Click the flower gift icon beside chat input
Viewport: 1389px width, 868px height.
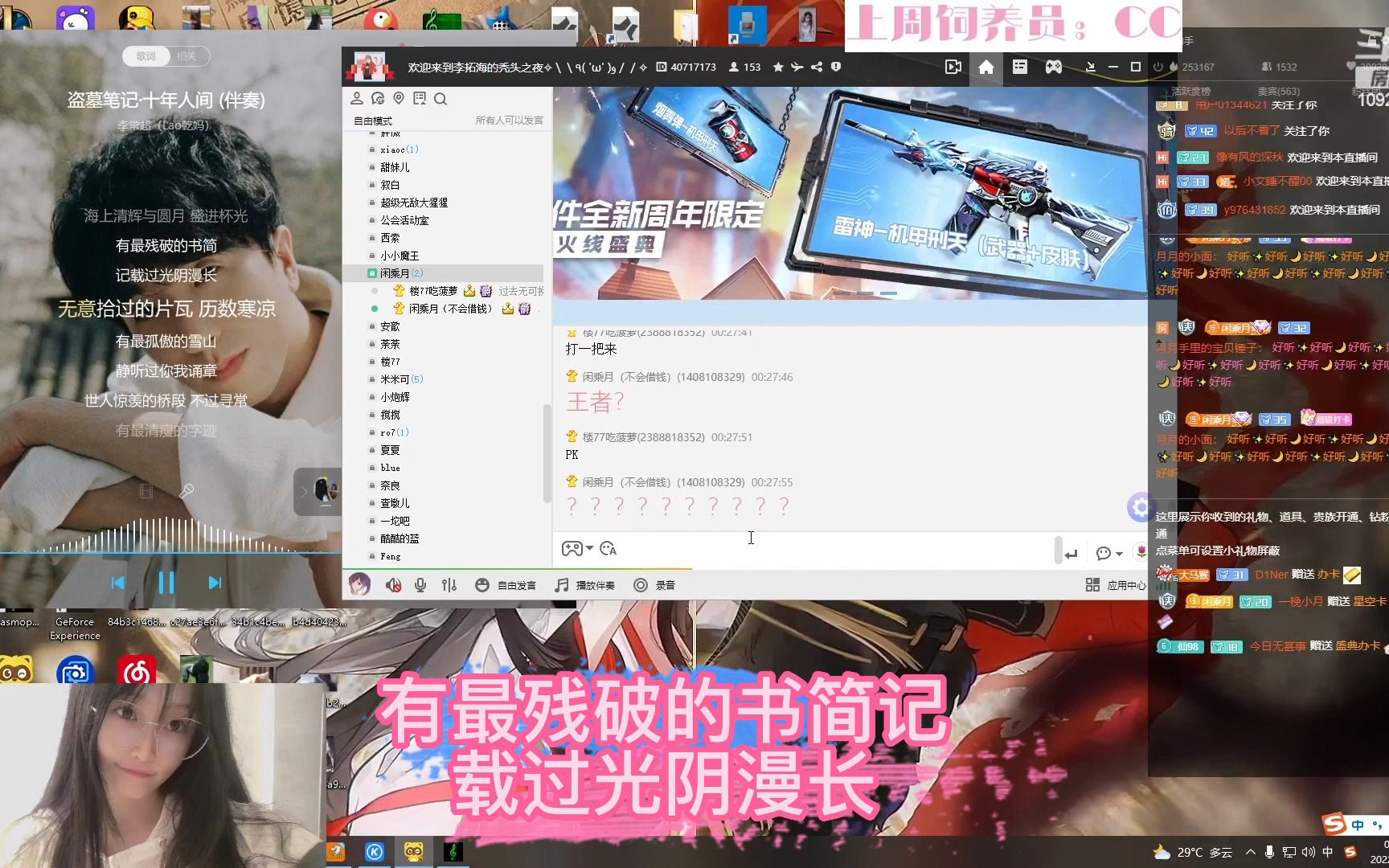(1141, 551)
